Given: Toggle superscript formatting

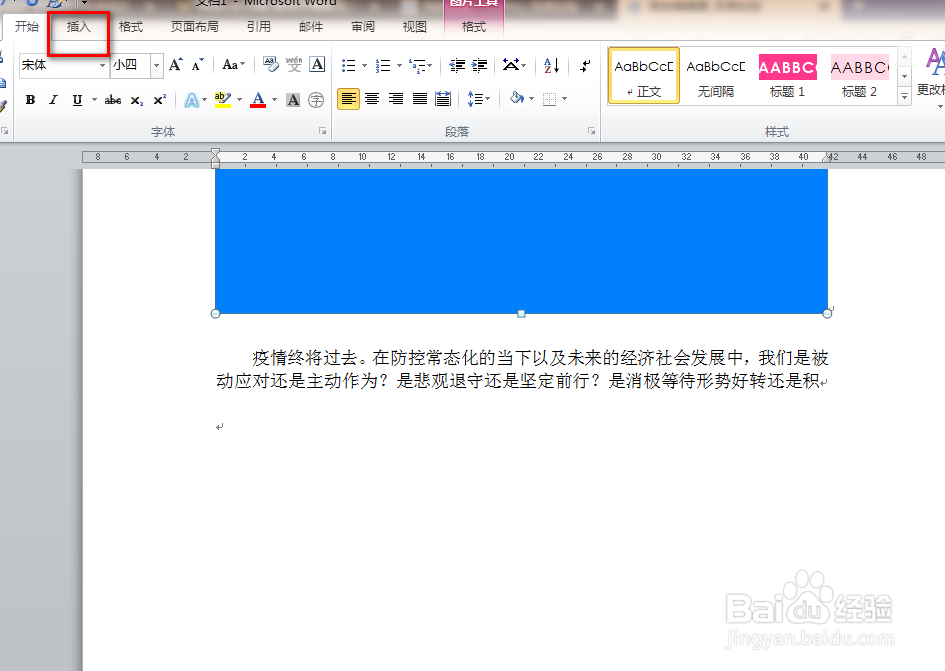Looking at the screenshot, I should [160, 100].
